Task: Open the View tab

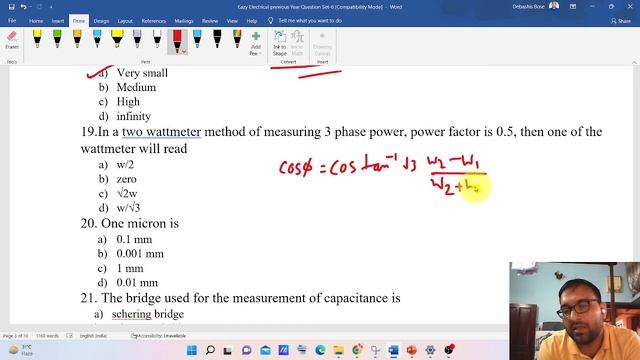Action: click(x=232, y=21)
